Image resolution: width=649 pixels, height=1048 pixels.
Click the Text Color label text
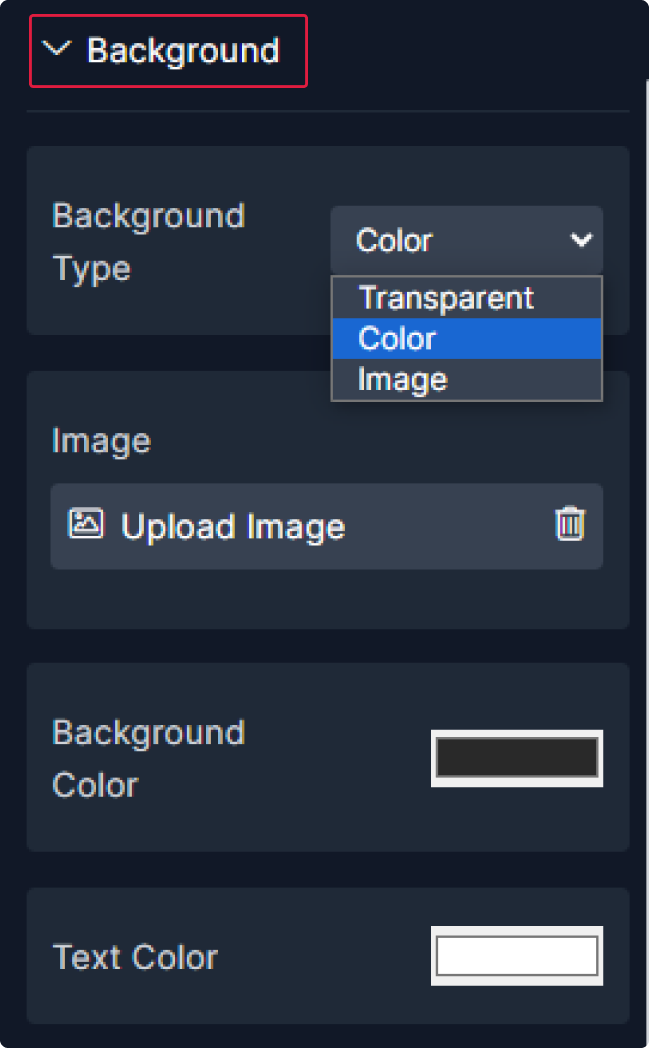coord(135,957)
